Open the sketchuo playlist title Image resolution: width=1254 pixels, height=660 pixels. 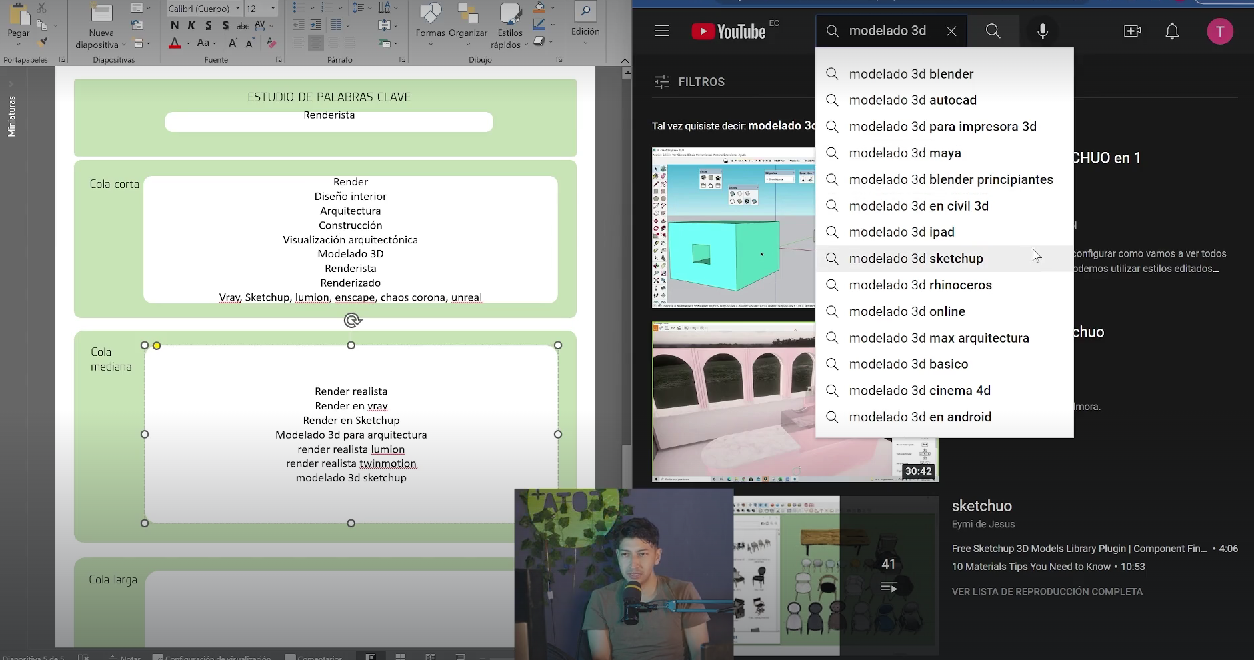[x=982, y=506]
